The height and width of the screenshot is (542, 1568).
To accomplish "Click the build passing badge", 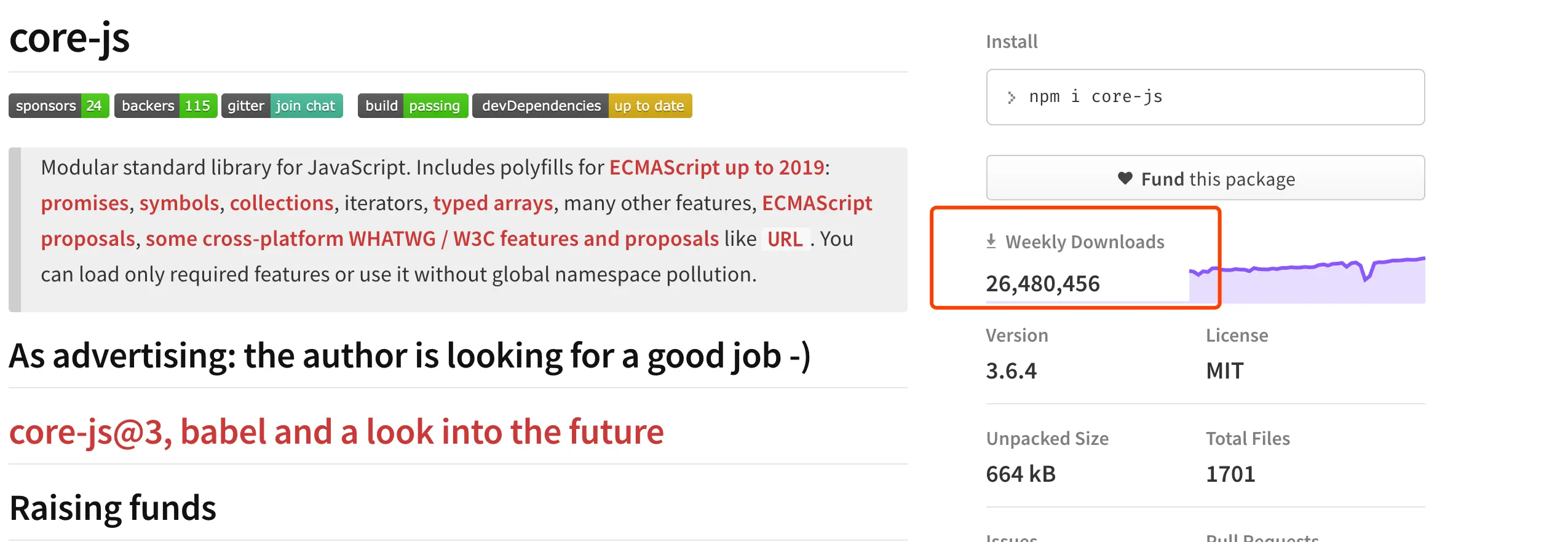I will (x=413, y=106).
